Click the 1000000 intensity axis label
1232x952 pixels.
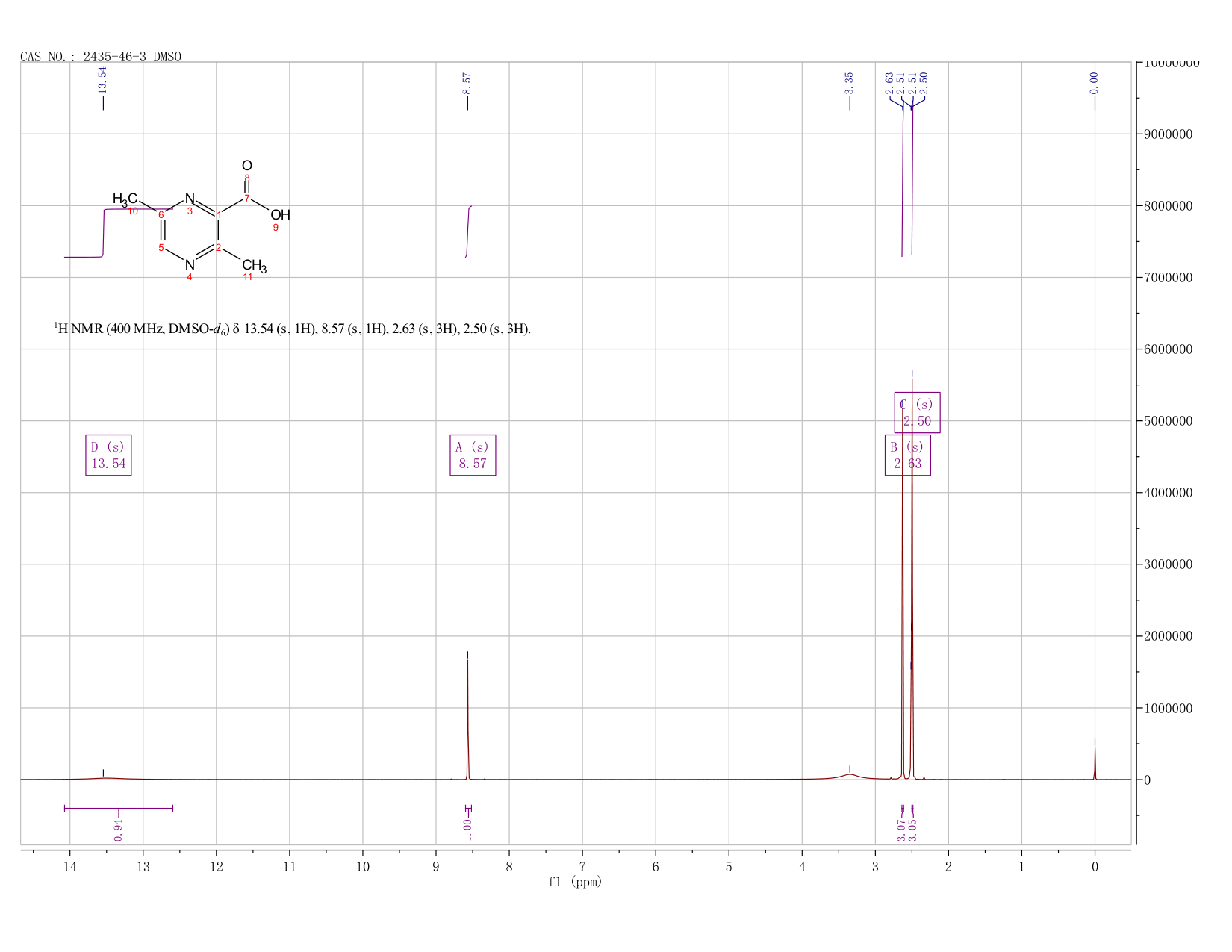tap(1167, 708)
